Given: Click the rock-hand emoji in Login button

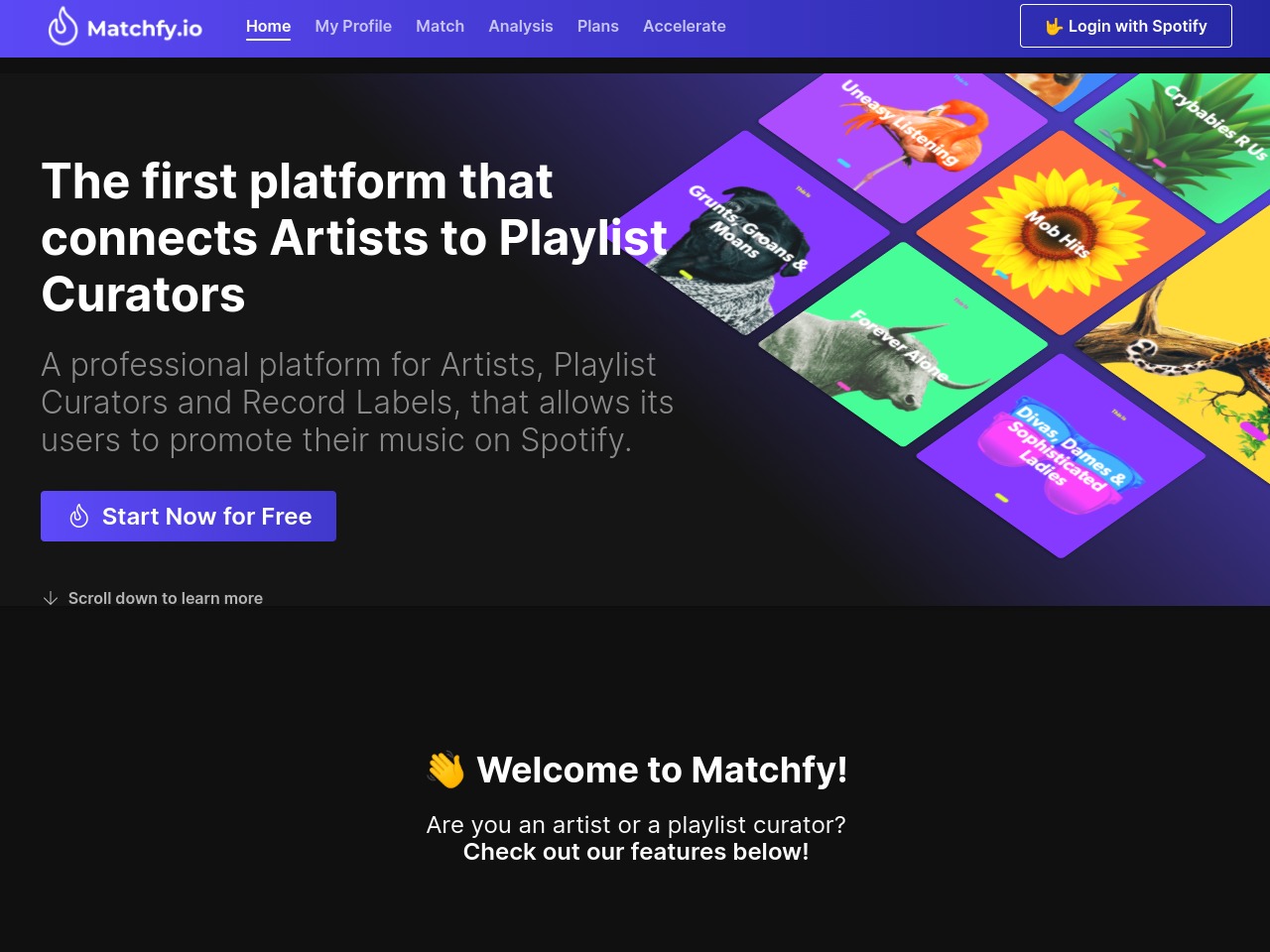Looking at the screenshot, I should pyautogui.click(x=1054, y=27).
